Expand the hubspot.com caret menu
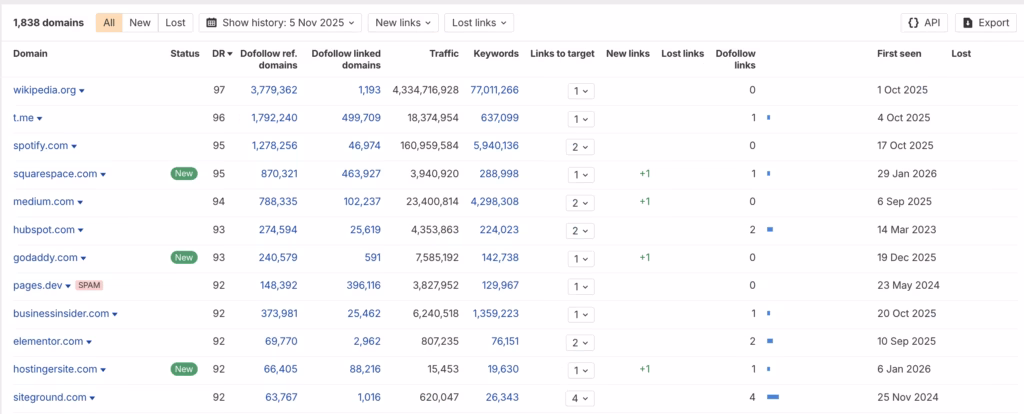The height and width of the screenshot is (414, 1024). (81, 231)
